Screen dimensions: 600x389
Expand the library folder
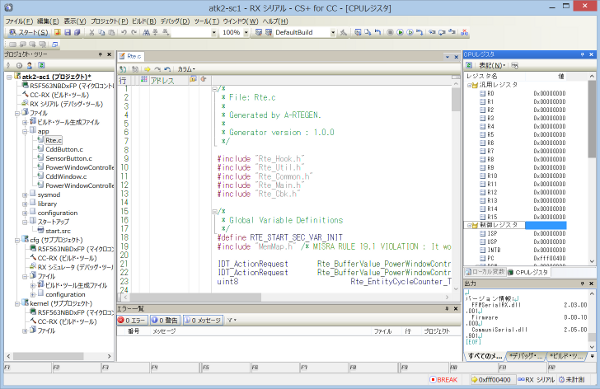point(25,204)
